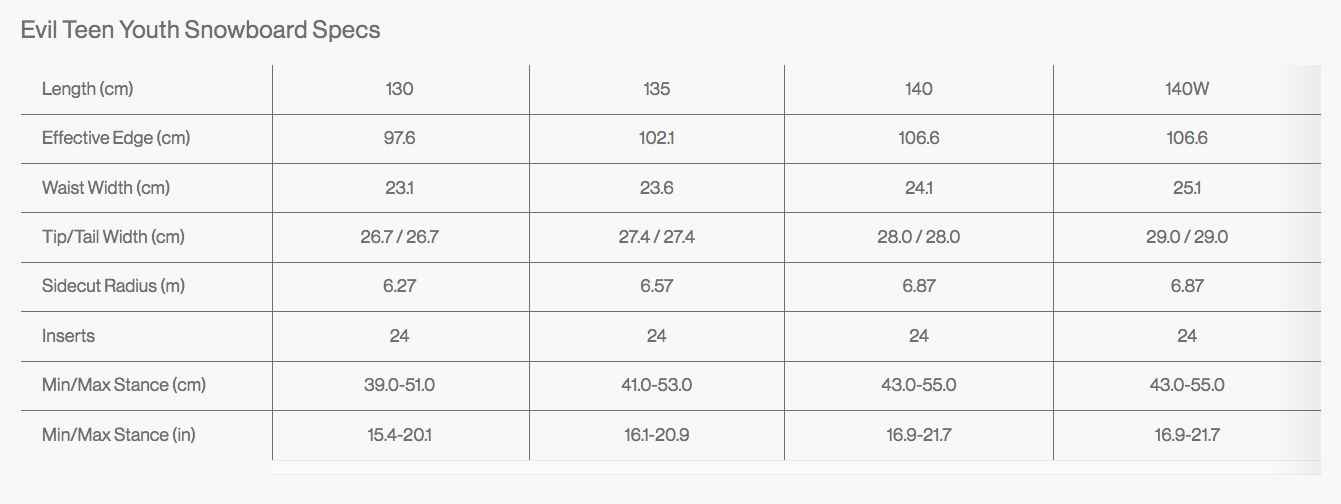This screenshot has width=1341, height=504.
Task: Click the 23.6 waist width value
Action: pos(656,188)
